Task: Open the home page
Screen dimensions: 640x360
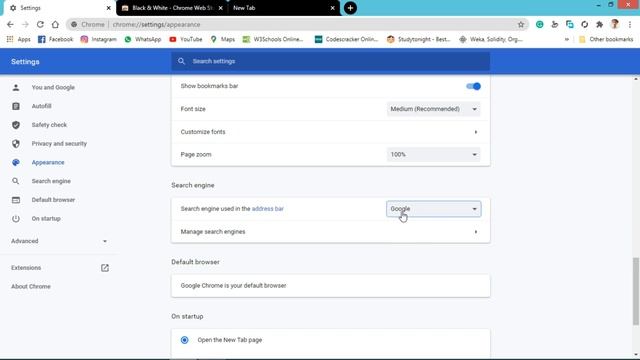Action: pos(55,24)
